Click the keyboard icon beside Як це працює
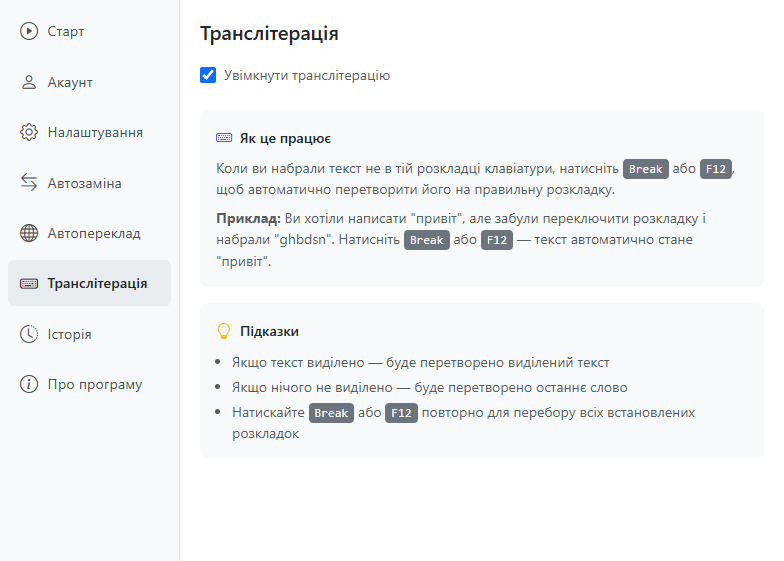This screenshot has width=784, height=561. point(224,138)
